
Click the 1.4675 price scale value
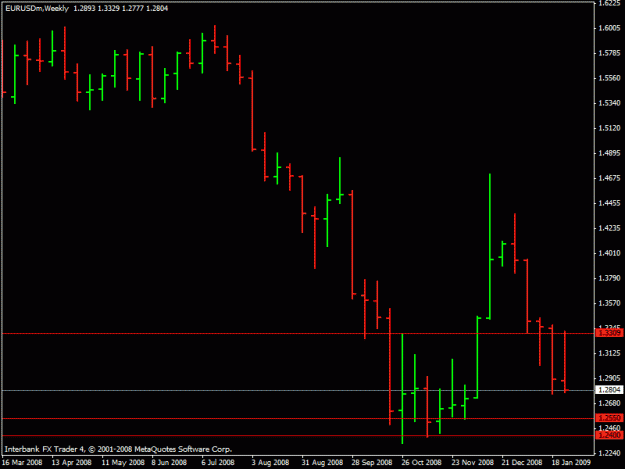tap(609, 178)
